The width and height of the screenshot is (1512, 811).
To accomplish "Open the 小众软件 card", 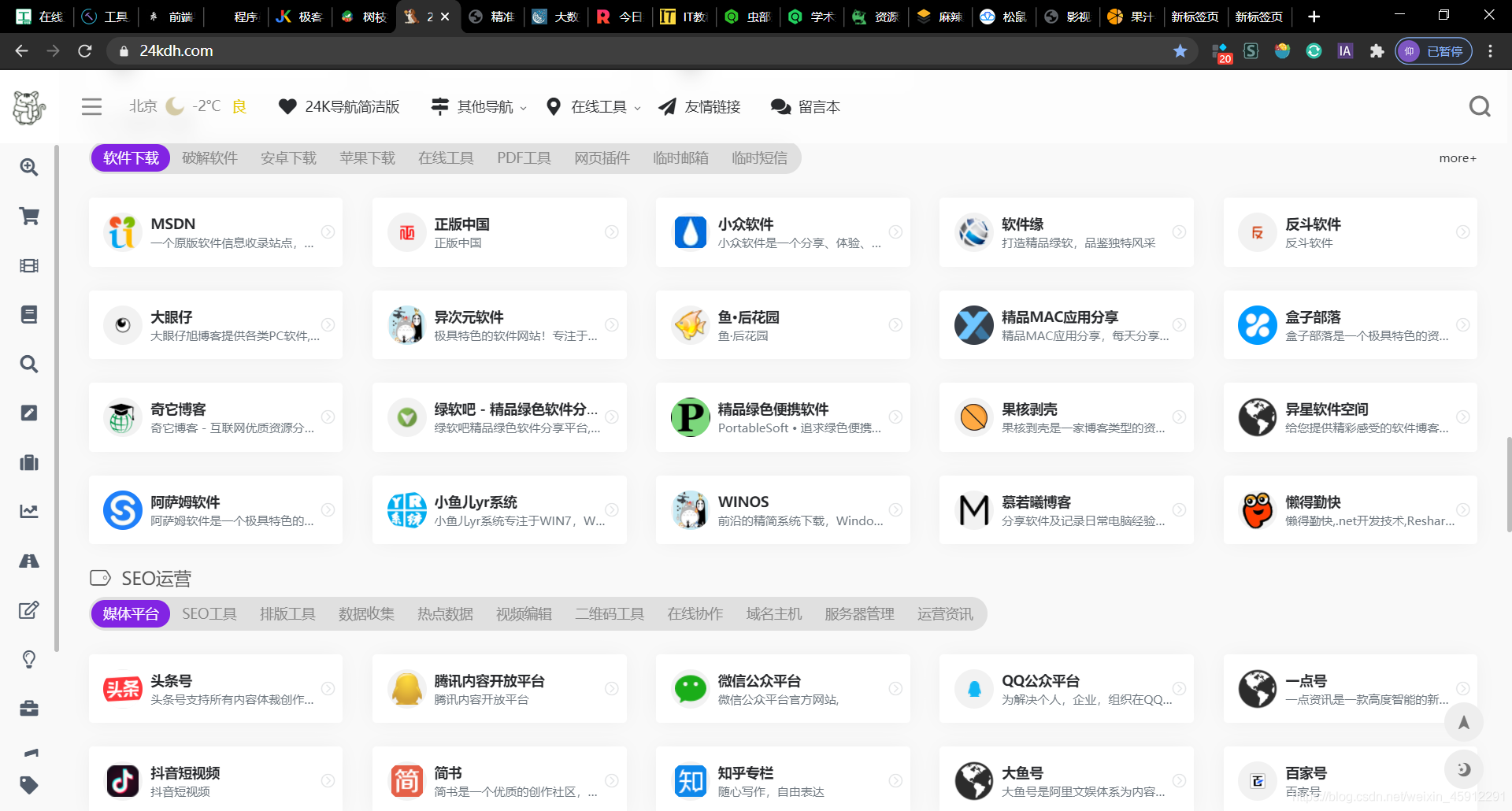I will pos(783,232).
